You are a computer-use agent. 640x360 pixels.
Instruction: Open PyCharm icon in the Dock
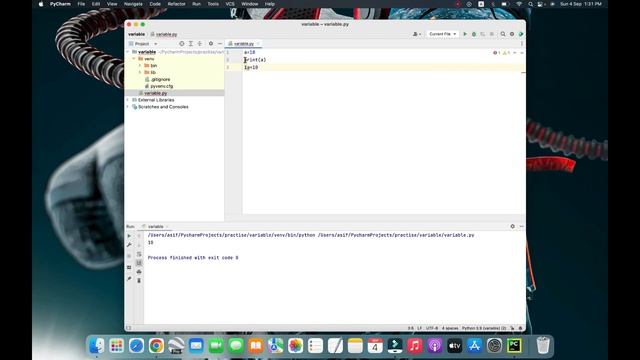tap(514, 346)
